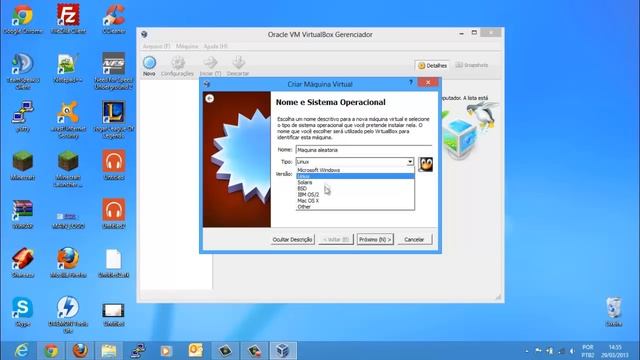Open CCleaner desktop shortcut

(114, 19)
